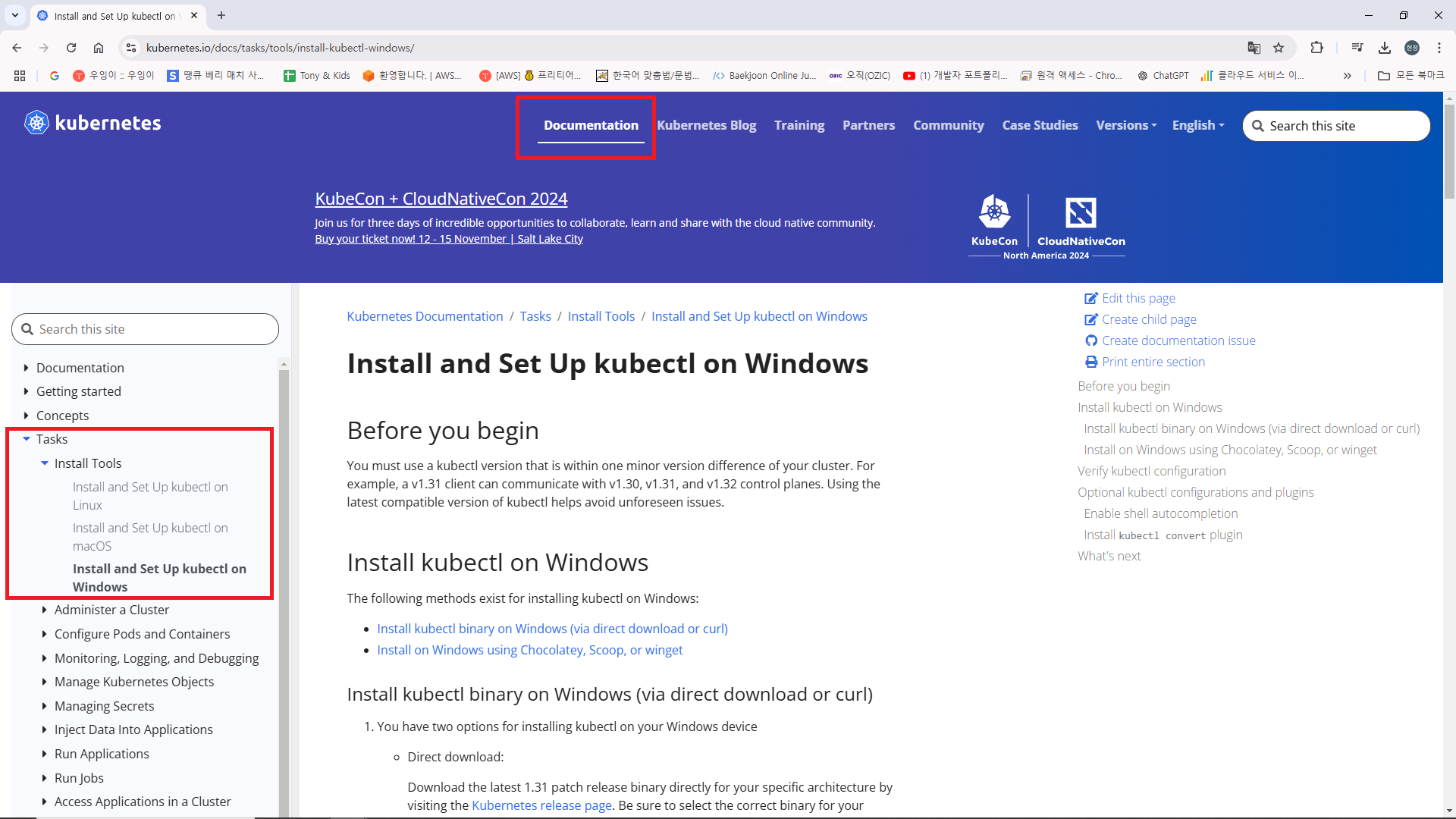Click the Kubernetes release page link
The width and height of the screenshot is (1456, 819).
coord(541,805)
